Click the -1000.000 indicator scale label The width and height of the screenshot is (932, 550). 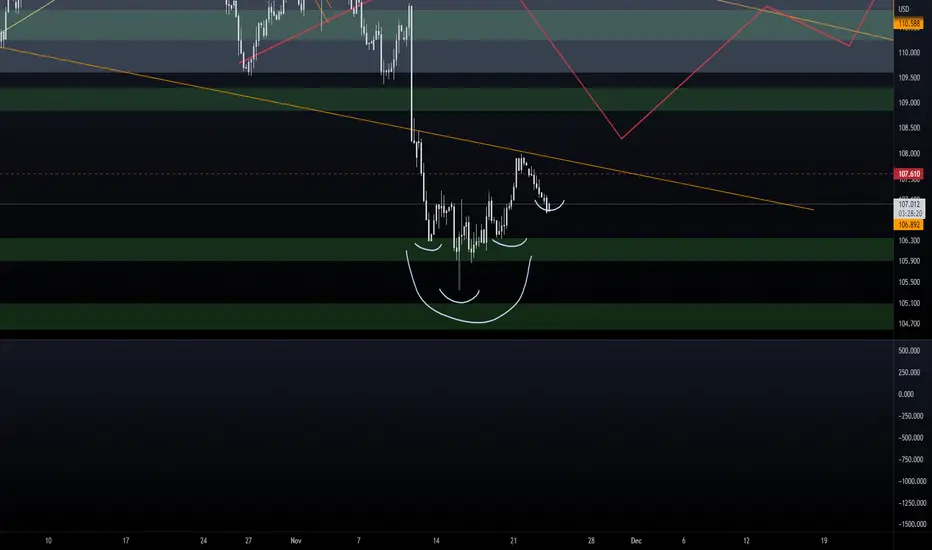coord(912,481)
